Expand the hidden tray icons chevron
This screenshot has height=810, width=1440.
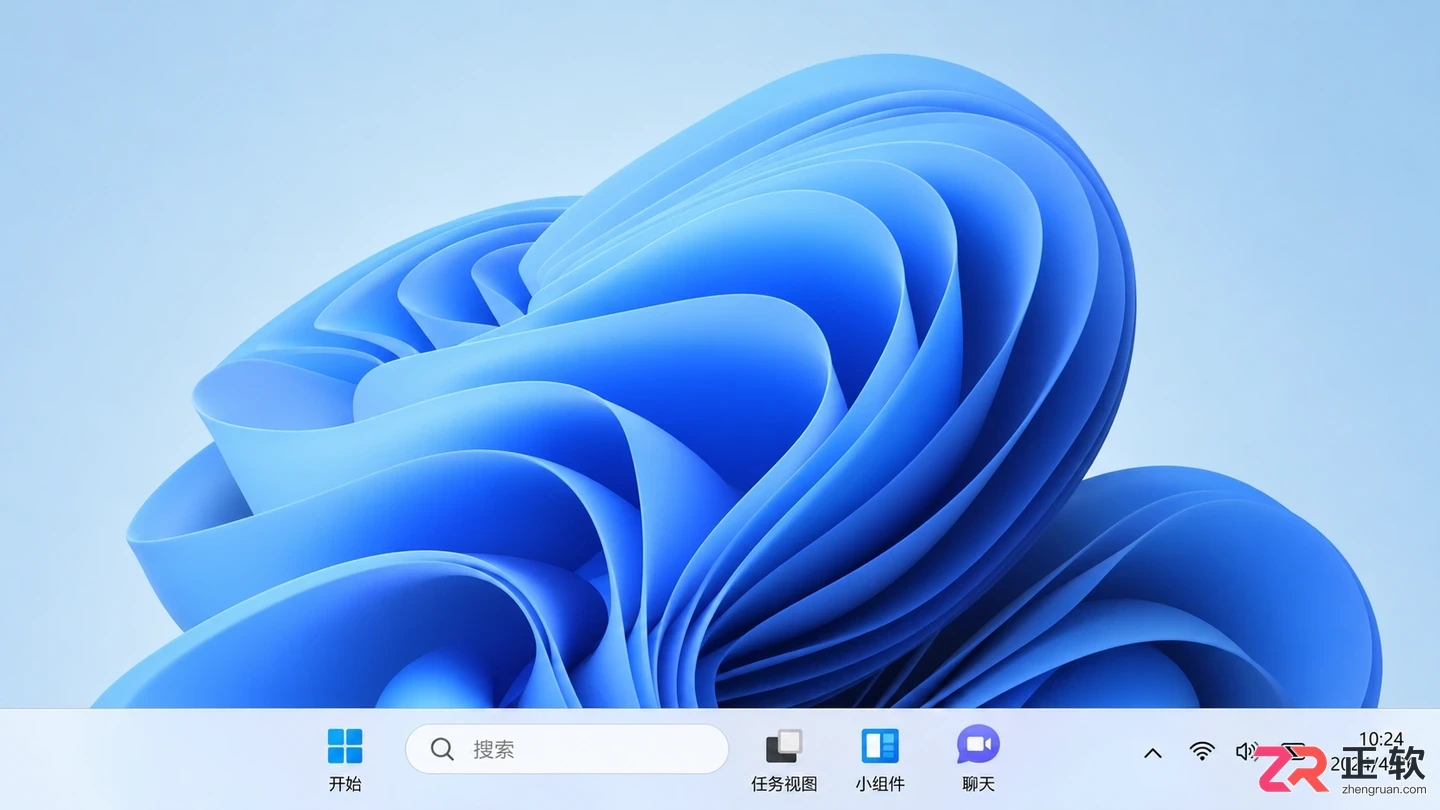coord(1153,753)
